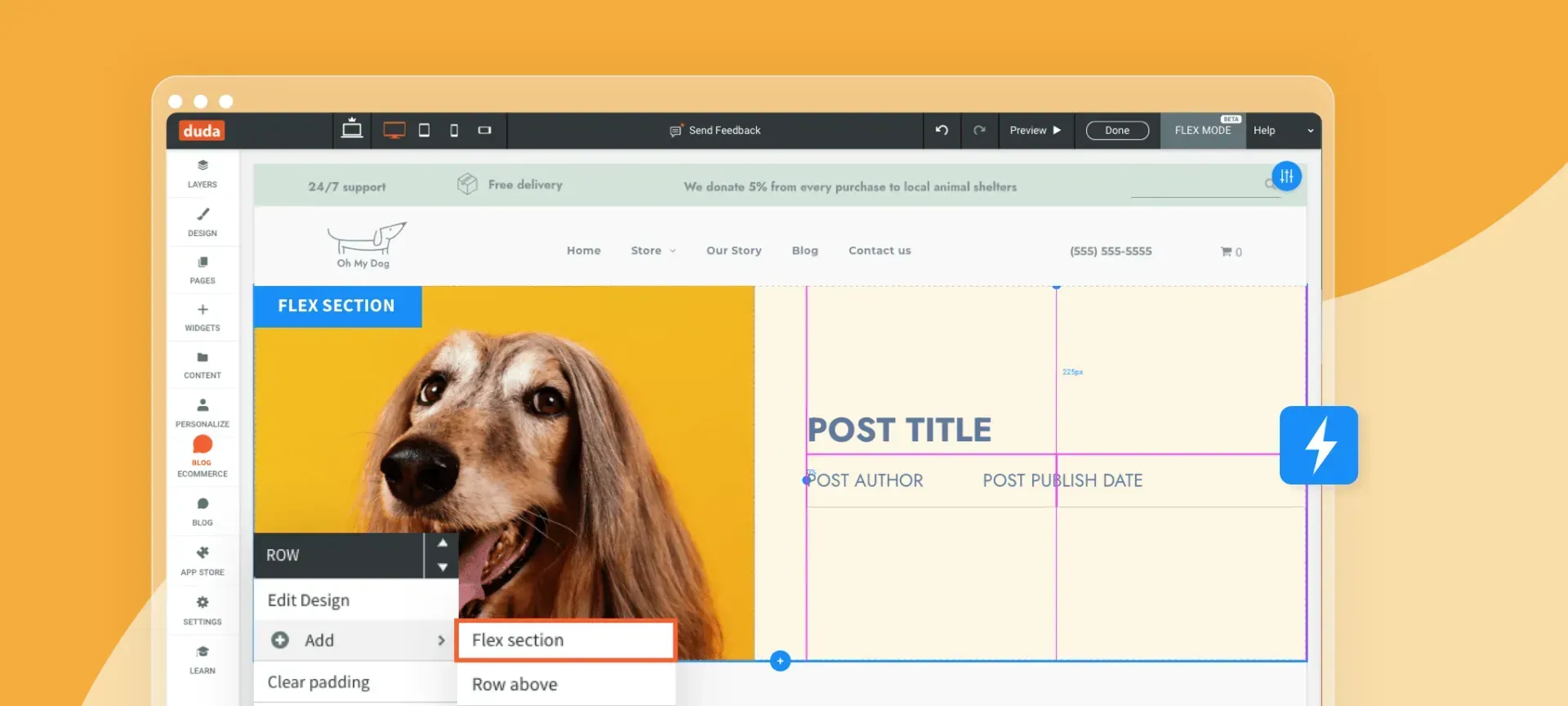This screenshot has height=706, width=1568.
Task: Click the Done button
Action: click(1117, 131)
